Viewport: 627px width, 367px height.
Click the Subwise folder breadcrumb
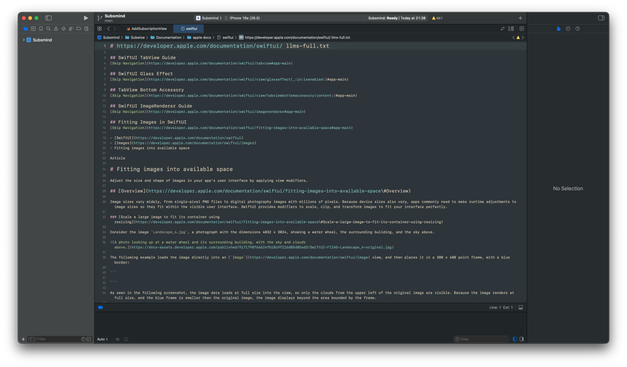pos(135,38)
